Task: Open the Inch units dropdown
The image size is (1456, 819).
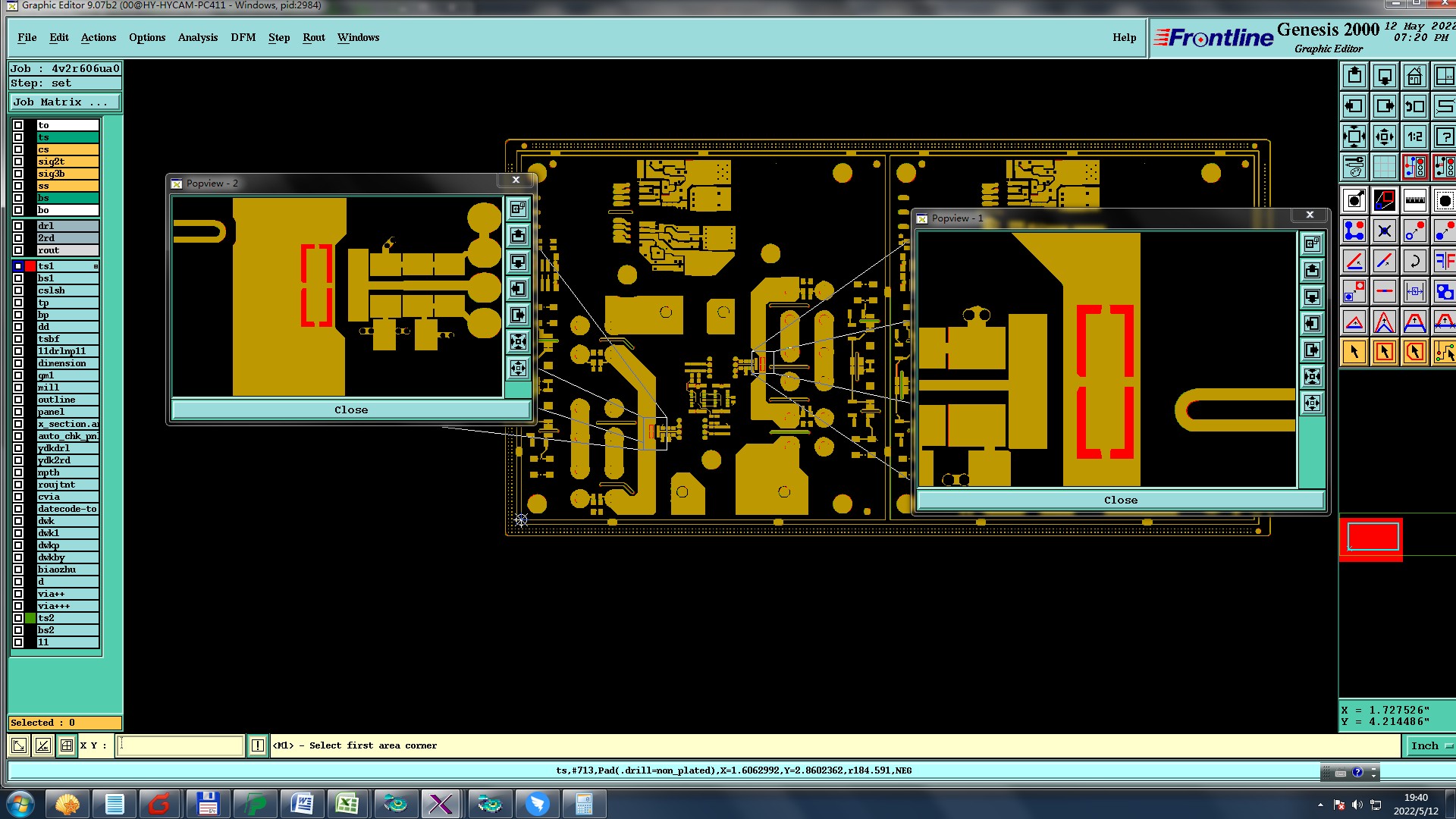Action: coord(1429,745)
